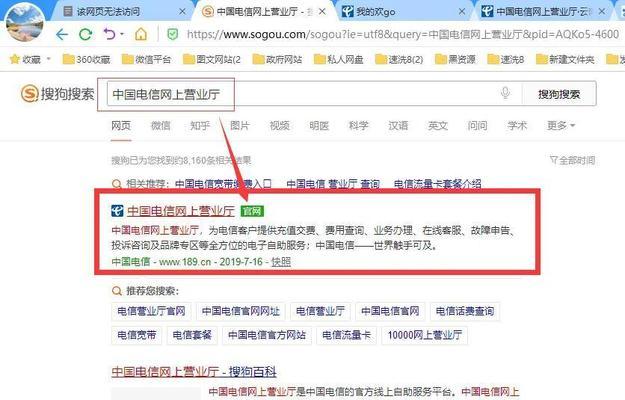Viewport: 625px width, 400px height.
Task: Select the 视频 search category
Action: click(x=279, y=126)
